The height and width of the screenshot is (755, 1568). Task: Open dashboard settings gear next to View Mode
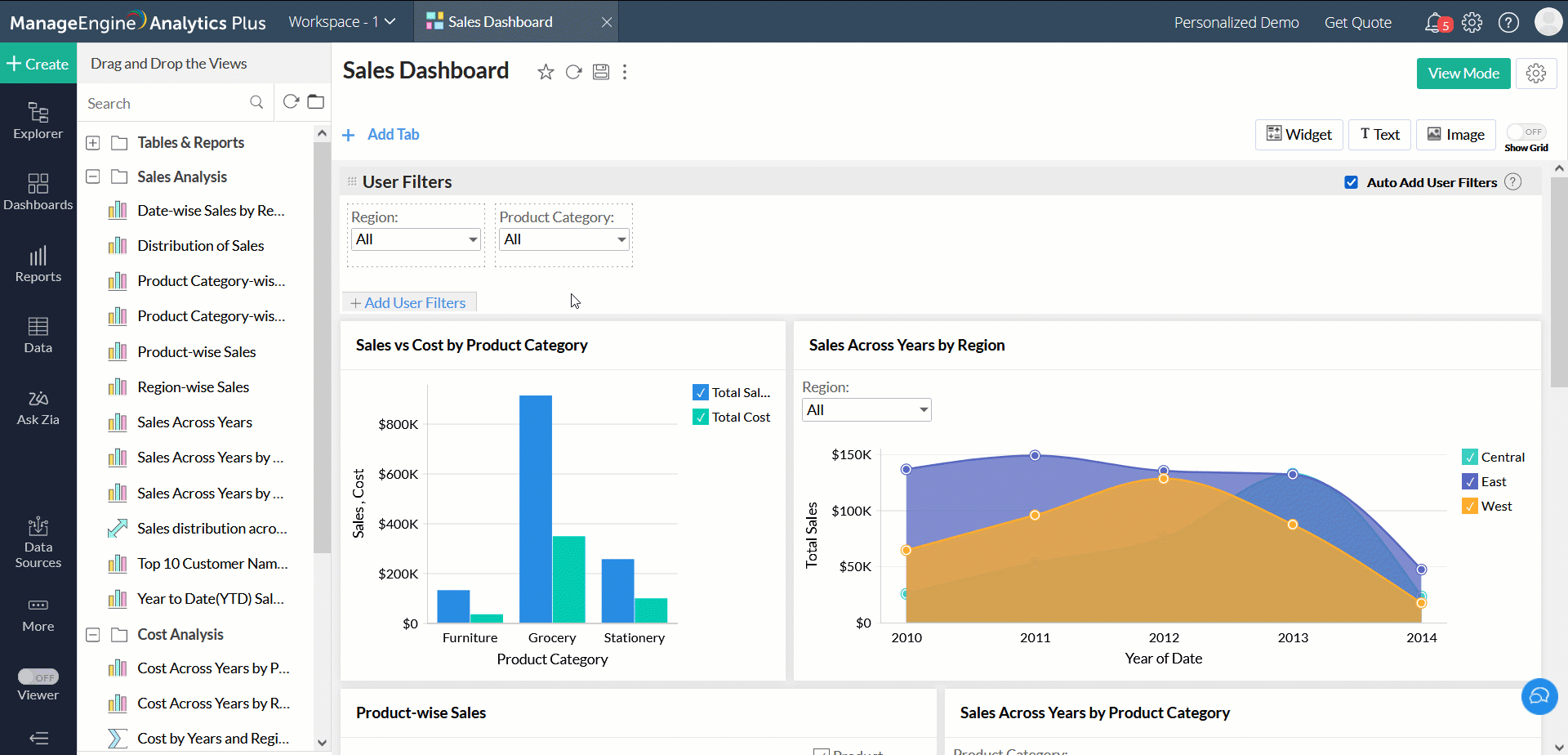[x=1535, y=74]
